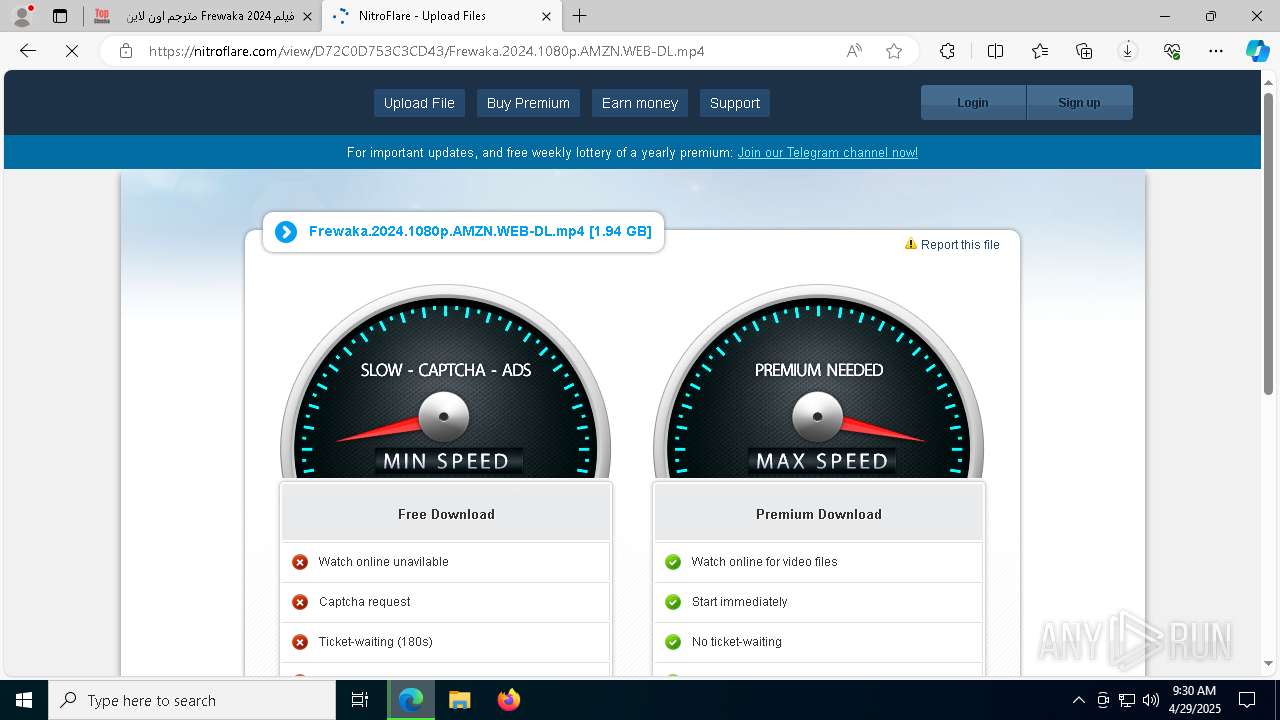Select NitroFlare - Upload Files tab
Screen dimensions: 1280x720
pyautogui.click(x=441, y=16)
